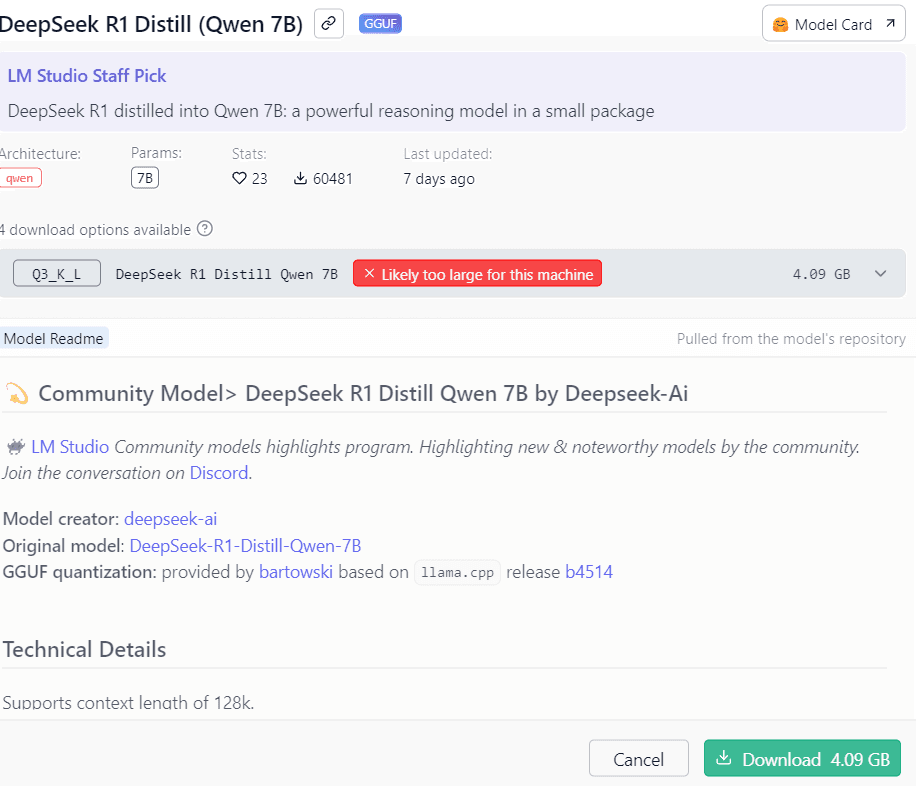Open the Model Card on Hugging Face
The image size is (916, 786).
click(x=834, y=24)
